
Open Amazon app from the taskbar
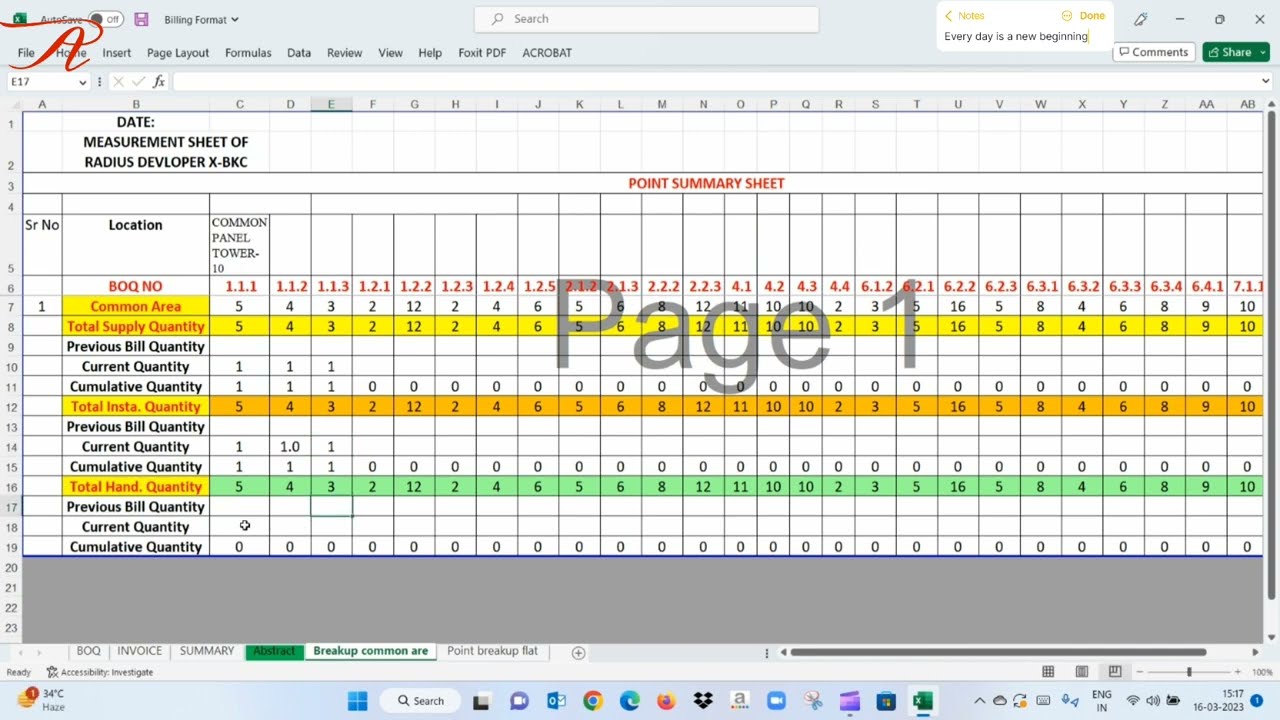click(x=739, y=701)
